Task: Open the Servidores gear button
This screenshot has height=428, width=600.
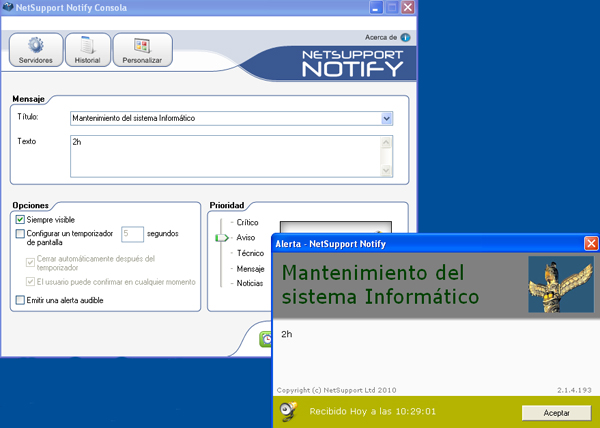Action: point(36,50)
